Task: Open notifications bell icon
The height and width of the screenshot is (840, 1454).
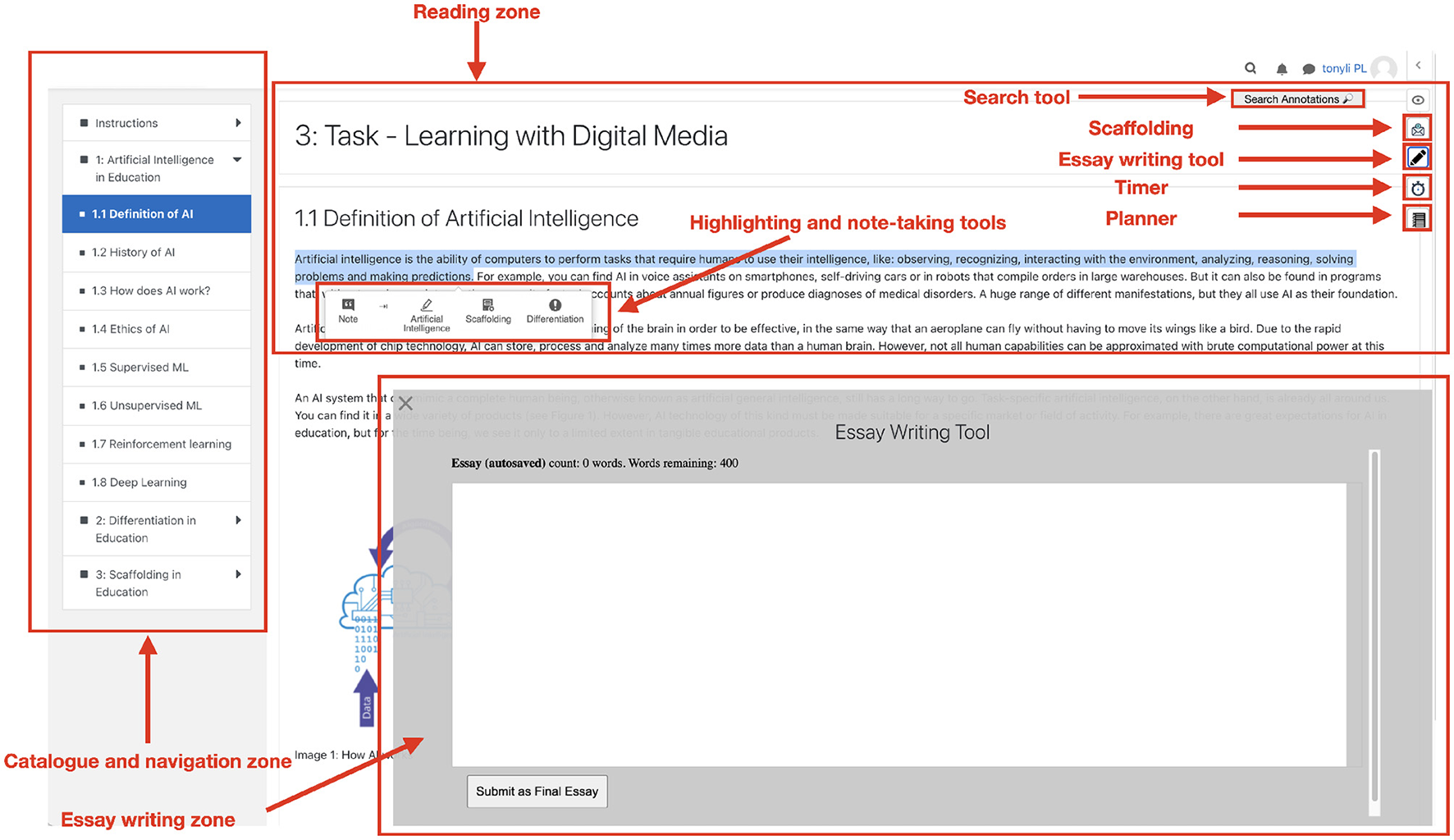Action: tap(1281, 69)
